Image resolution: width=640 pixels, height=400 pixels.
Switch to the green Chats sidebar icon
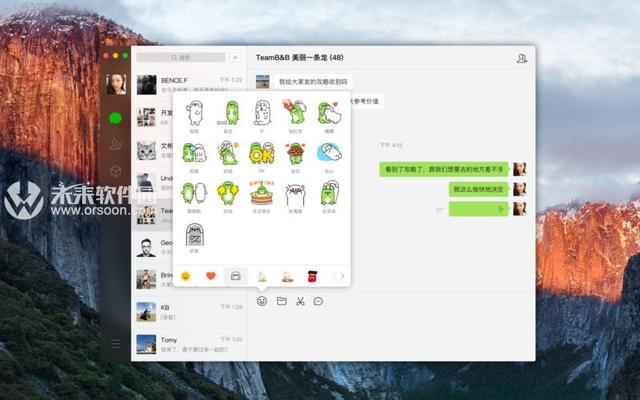coord(116,118)
